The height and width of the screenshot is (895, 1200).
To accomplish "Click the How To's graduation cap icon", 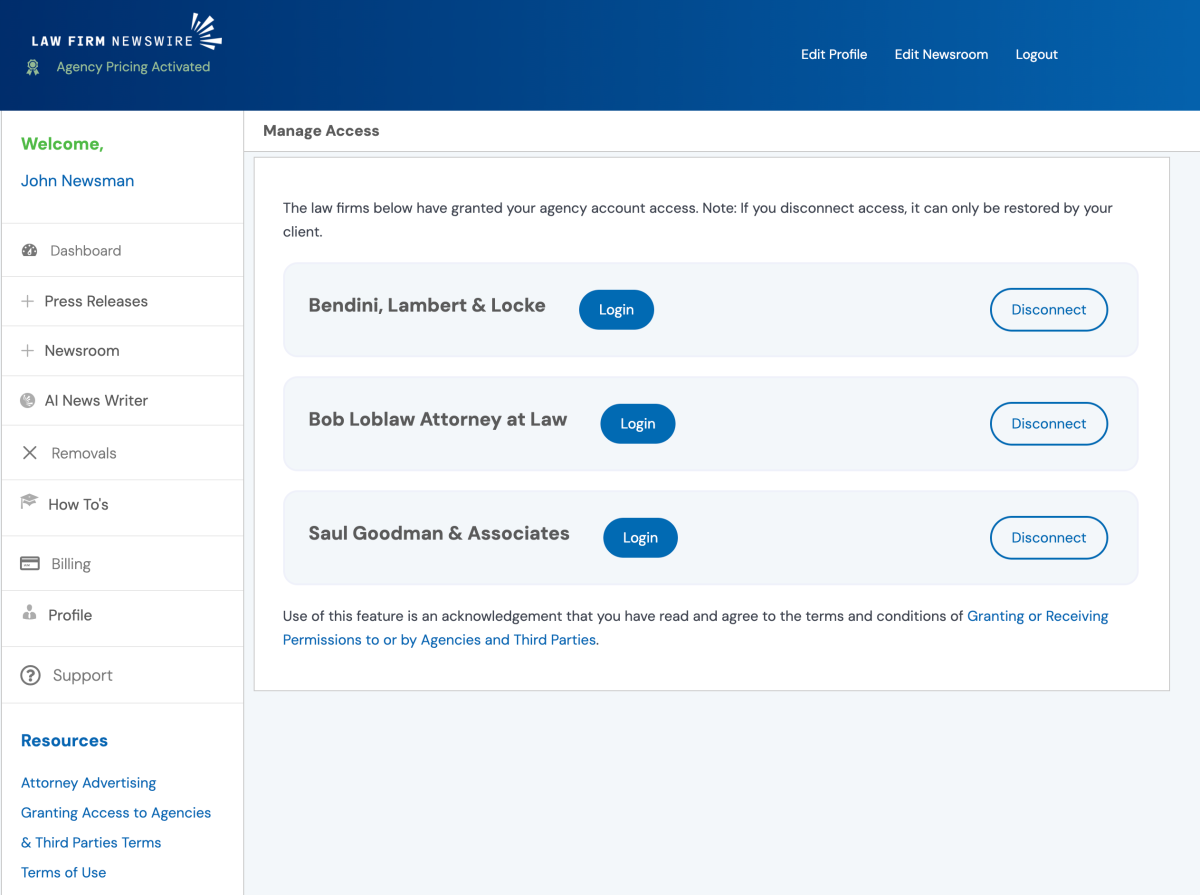I will point(29,503).
